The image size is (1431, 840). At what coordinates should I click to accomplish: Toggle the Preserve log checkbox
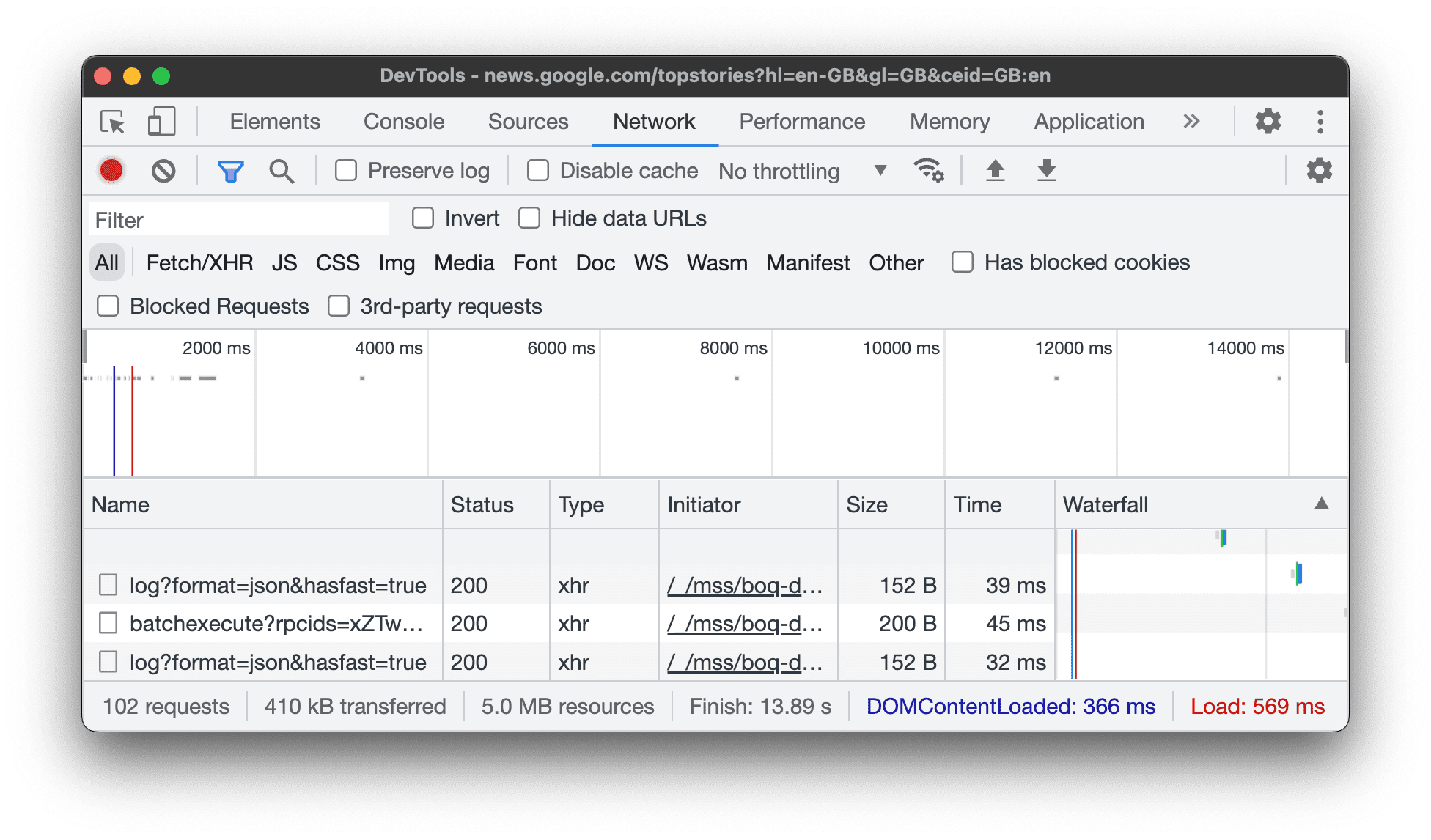click(x=346, y=169)
